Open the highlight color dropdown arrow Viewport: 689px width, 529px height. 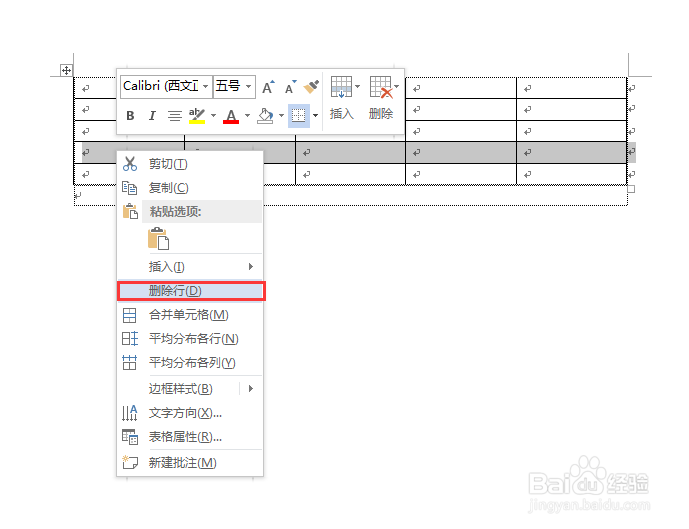(214, 116)
